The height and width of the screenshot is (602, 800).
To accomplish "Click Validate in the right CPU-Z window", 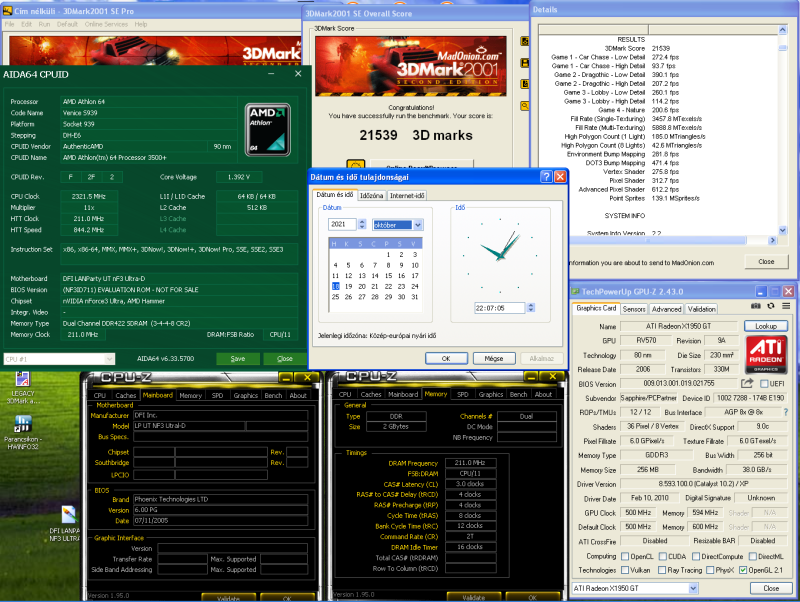I will (x=473, y=597).
